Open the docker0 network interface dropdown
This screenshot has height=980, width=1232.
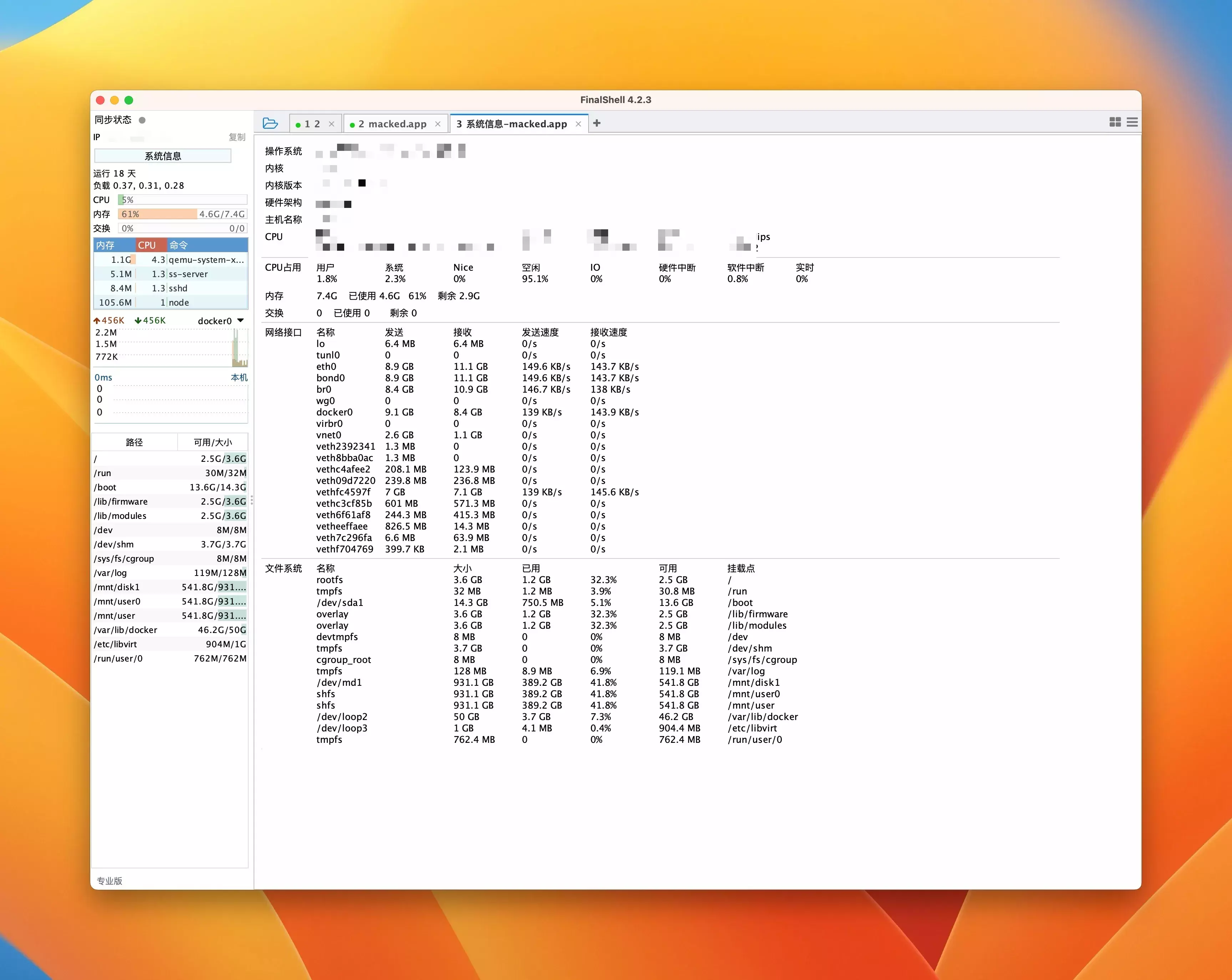click(x=240, y=321)
